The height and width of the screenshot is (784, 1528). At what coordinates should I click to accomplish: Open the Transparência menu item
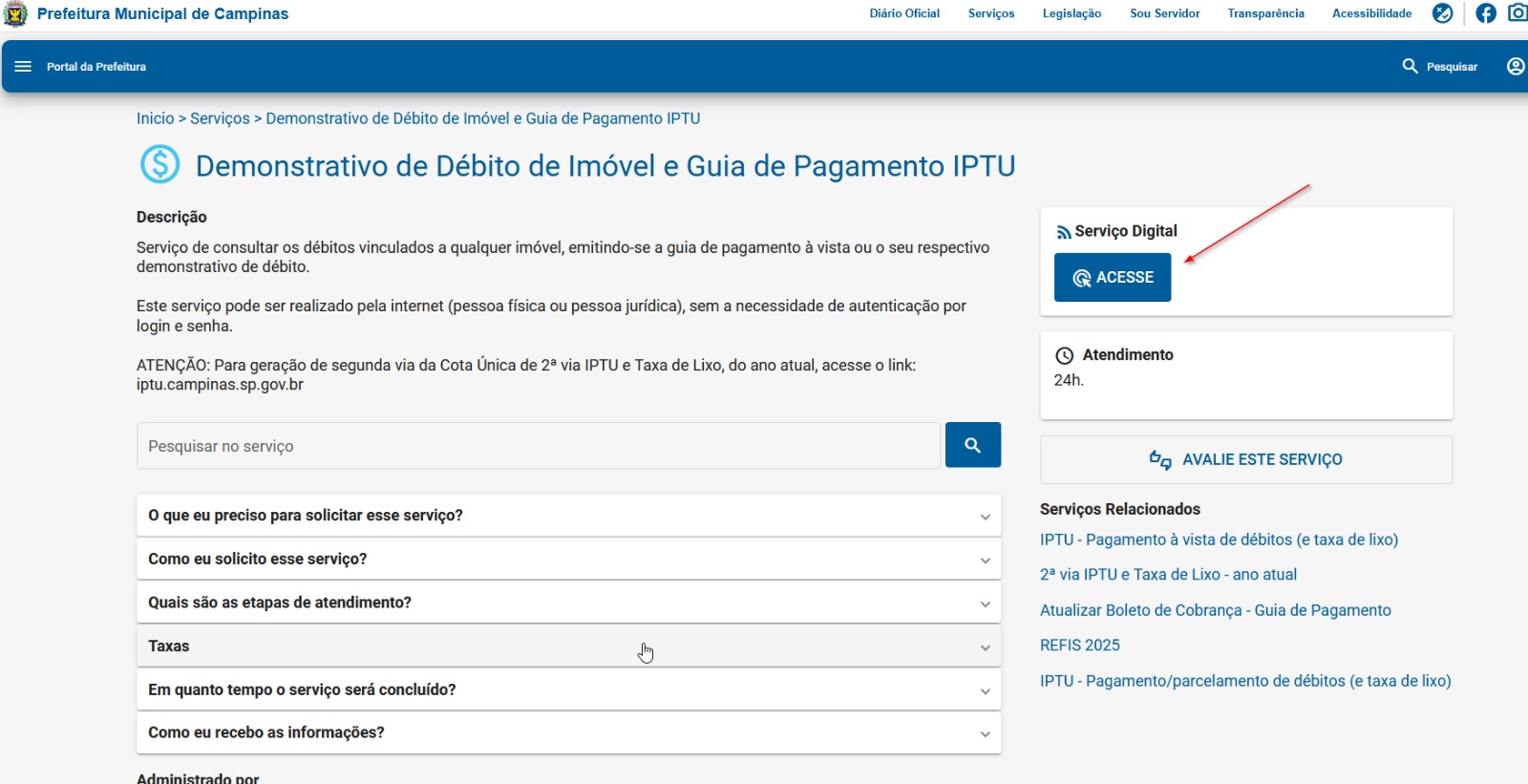(x=1265, y=14)
